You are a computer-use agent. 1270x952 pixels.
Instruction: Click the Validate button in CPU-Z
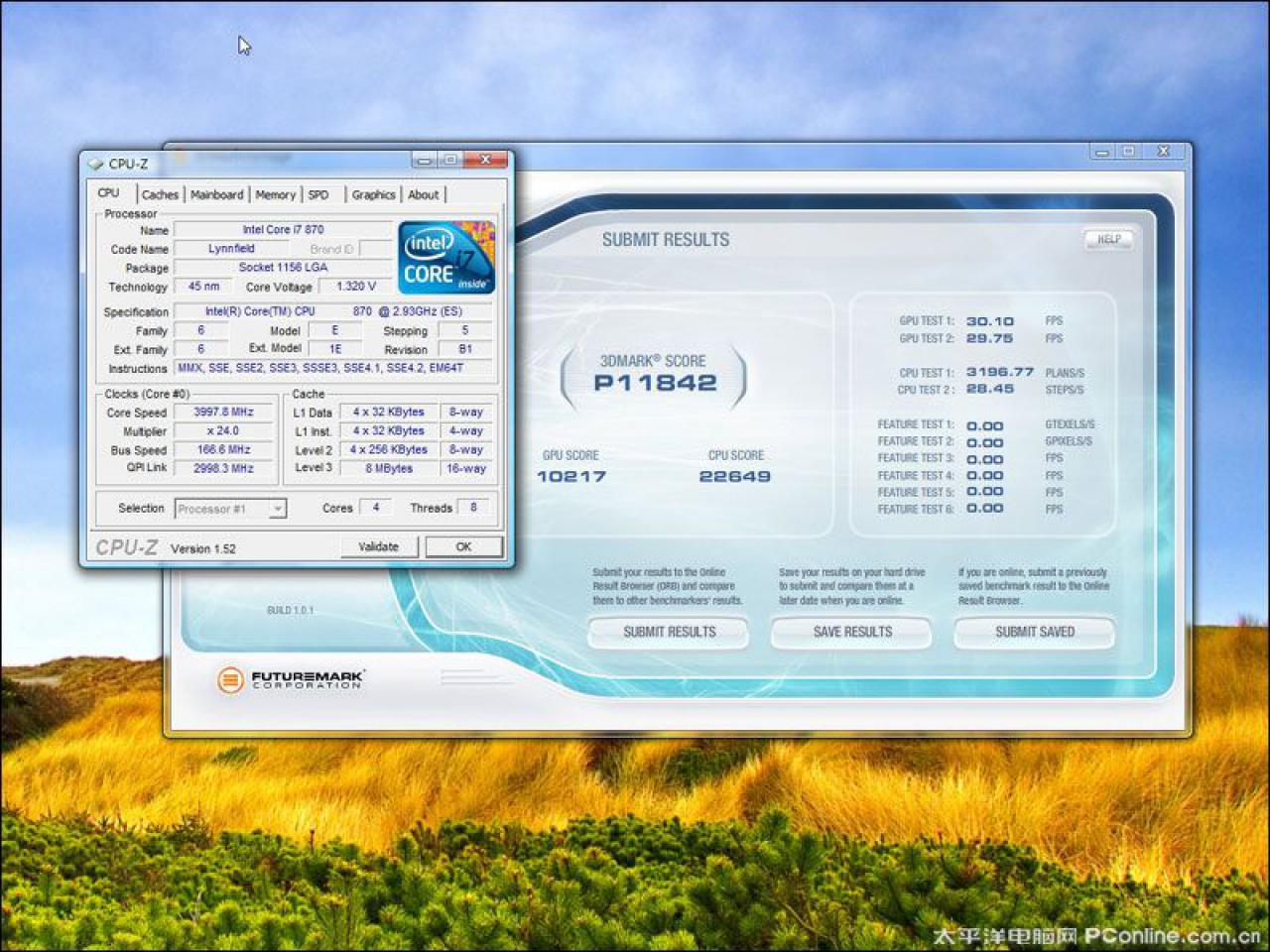[378, 546]
